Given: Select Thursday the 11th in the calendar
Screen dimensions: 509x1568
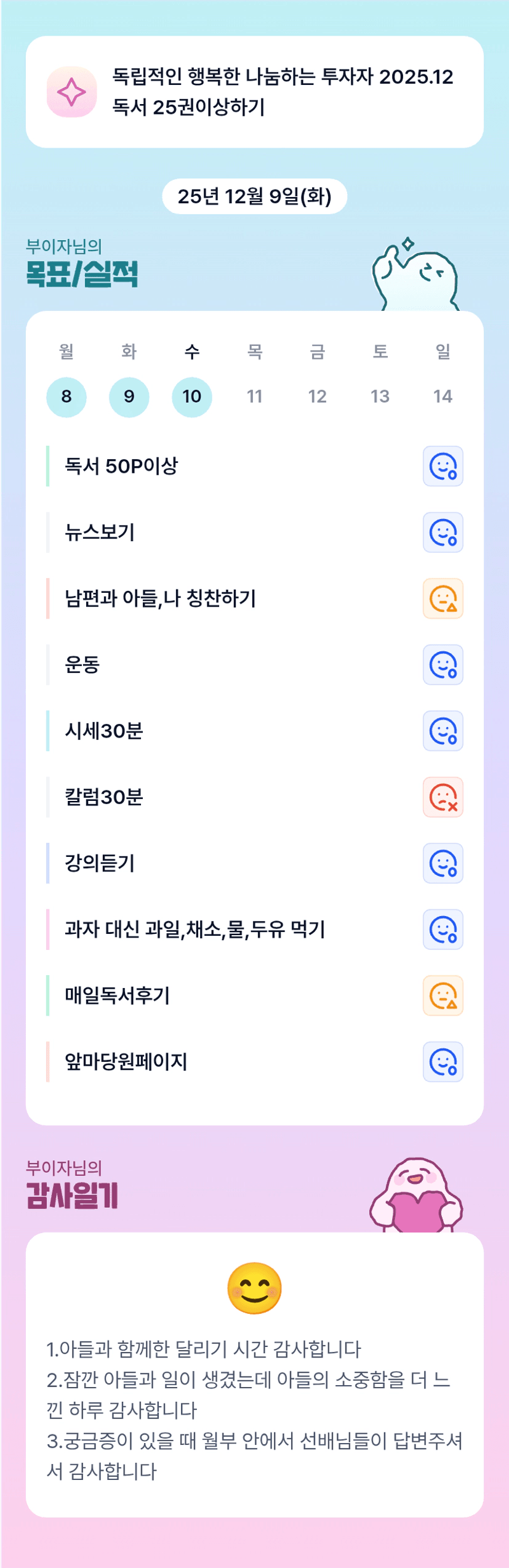Looking at the screenshot, I should (x=255, y=396).
